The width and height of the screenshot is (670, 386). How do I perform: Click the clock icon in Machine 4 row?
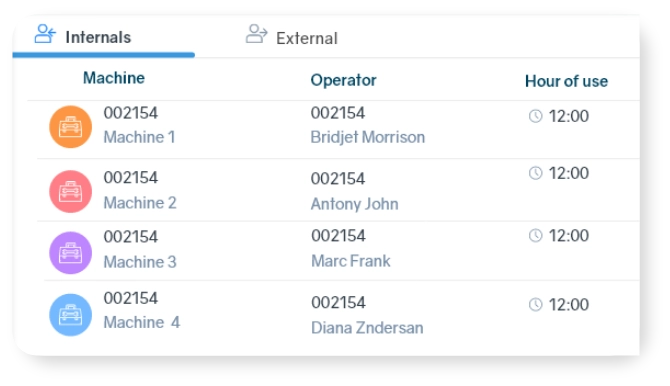(535, 304)
